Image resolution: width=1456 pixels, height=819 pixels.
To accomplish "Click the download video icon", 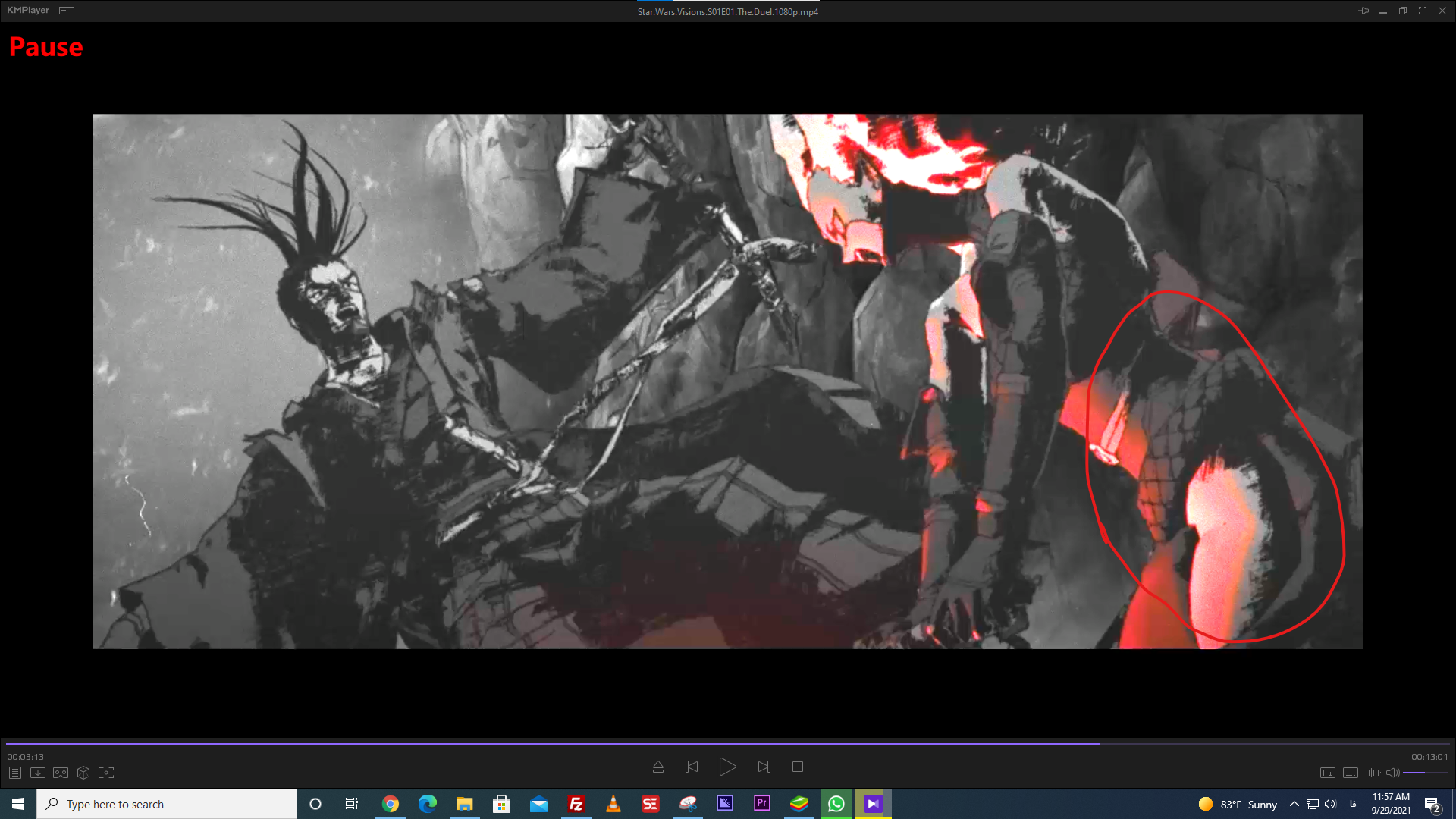I will (38, 773).
